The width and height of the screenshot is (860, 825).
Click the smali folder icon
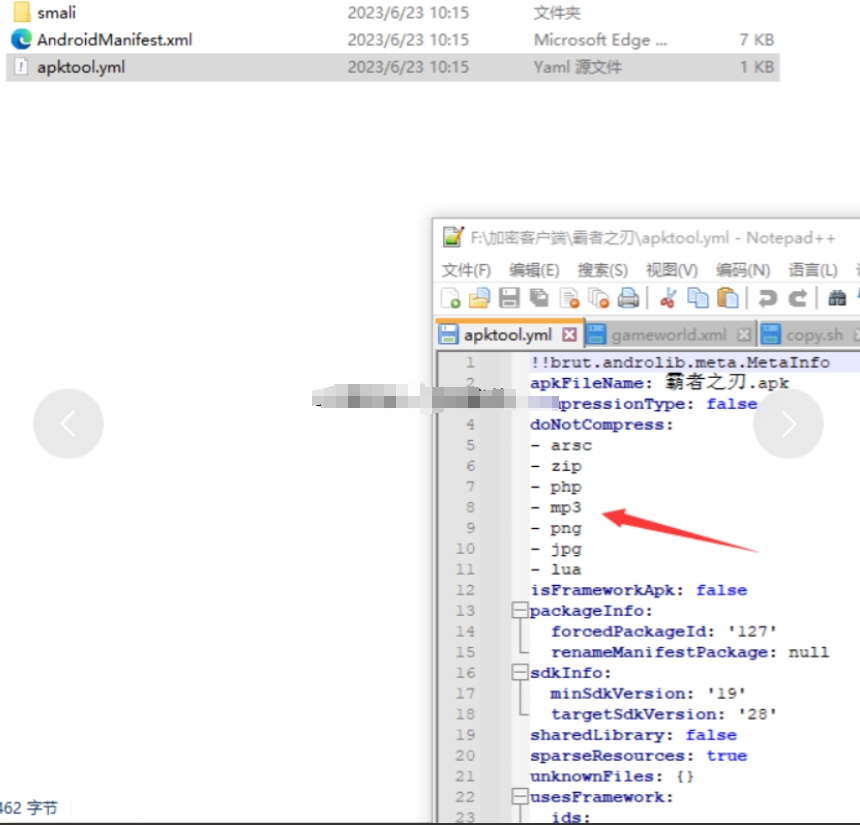pyautogui.click(x=21, y=12)
